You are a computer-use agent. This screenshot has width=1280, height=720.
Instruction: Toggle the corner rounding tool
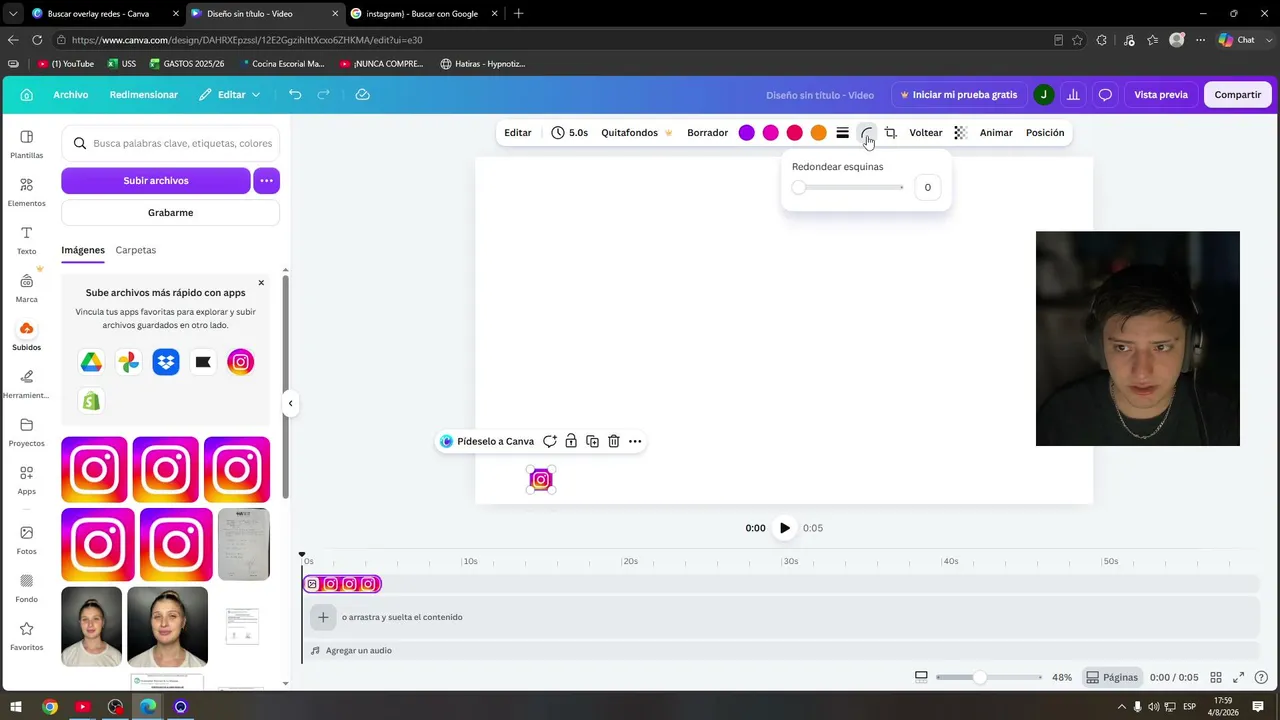867,133
